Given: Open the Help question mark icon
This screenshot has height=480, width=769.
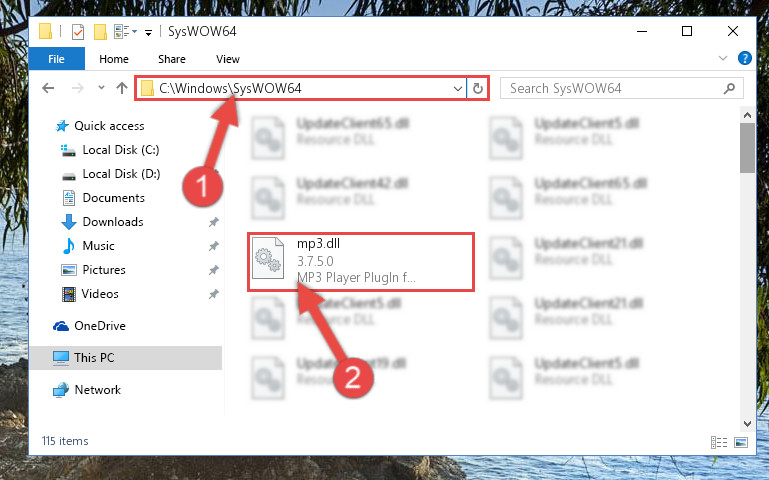Looking at the screenshot, I should (x=744, y=58).
